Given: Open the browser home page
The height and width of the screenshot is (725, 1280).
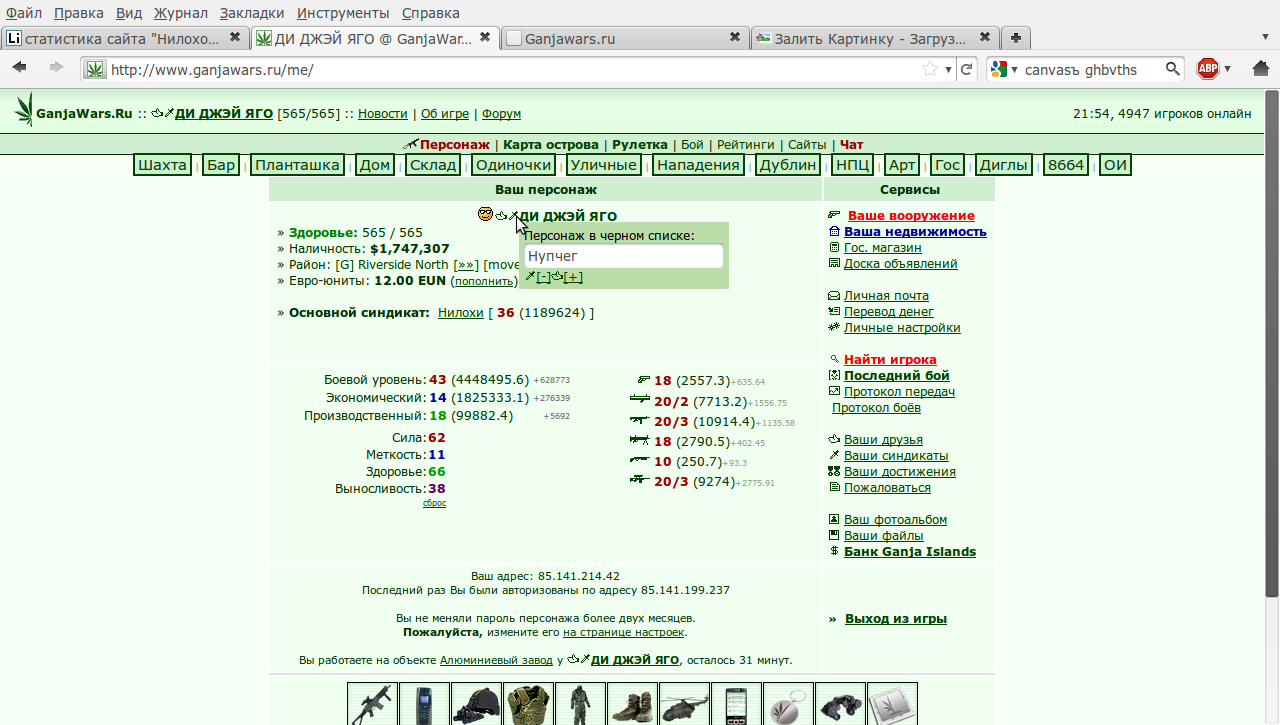Looking at the screenshot, I should pyautogui.click(x=1260, y=69).
